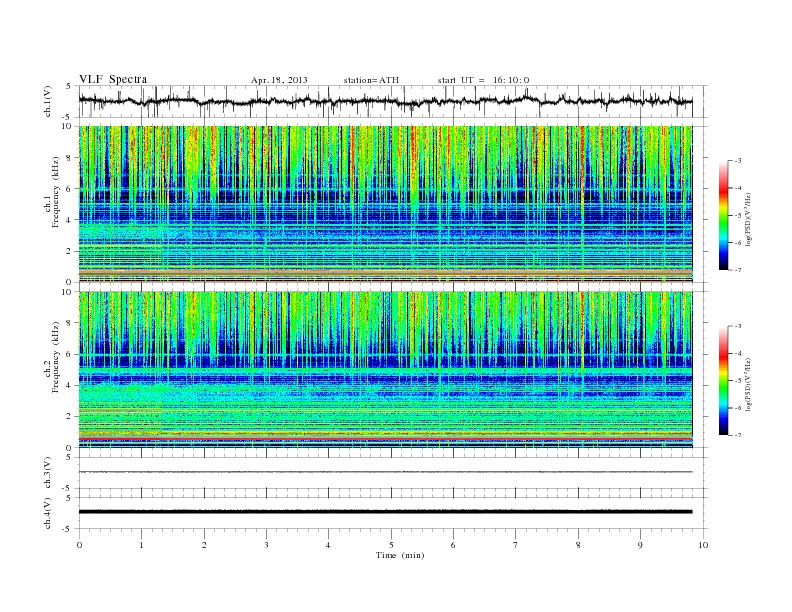
Task: Click the "2" tick on the time axis
Action: [x=204, y=545]
